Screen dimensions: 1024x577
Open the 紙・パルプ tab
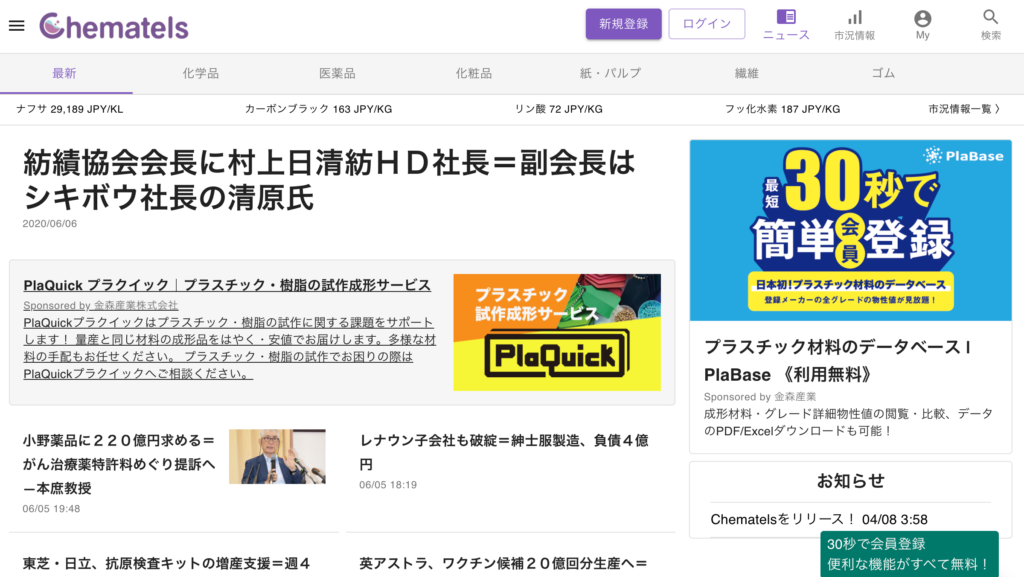(x=610, y=74)
